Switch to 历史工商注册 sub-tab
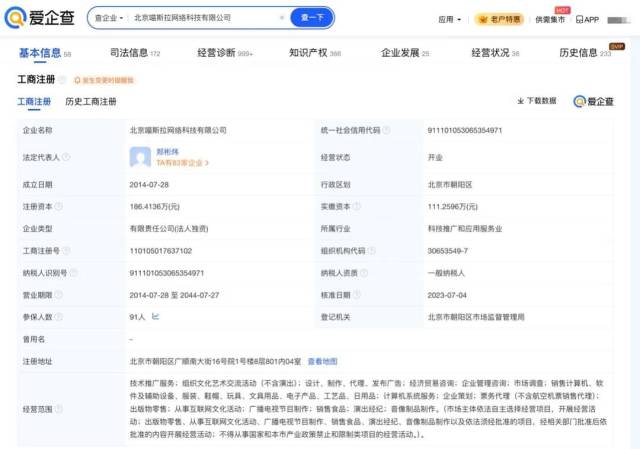 (x=91, y=102)
